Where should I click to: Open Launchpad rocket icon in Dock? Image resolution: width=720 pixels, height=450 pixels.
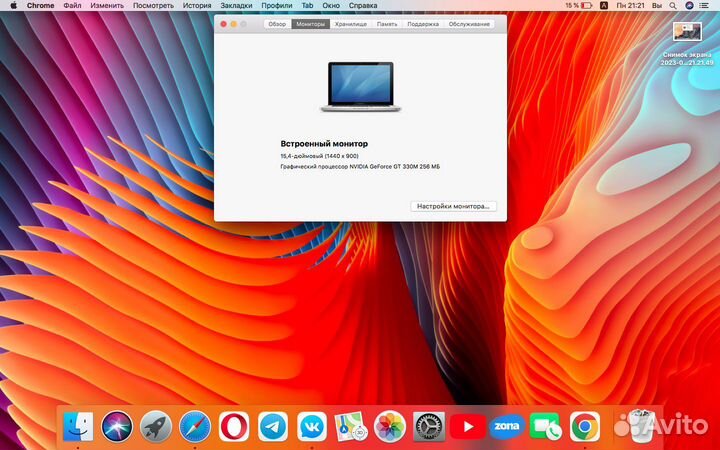156,426
